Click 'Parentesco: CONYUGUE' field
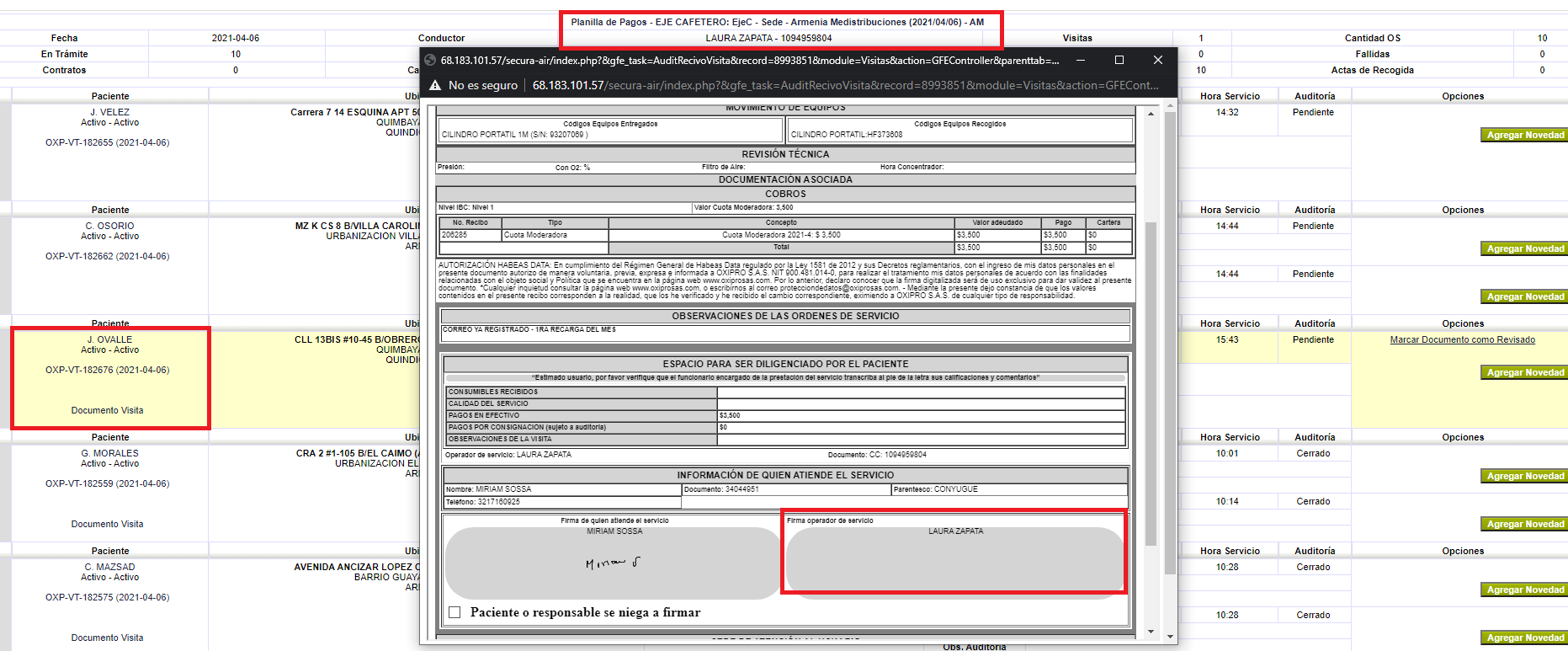 pyautogui.click(x=1009, y=489)
